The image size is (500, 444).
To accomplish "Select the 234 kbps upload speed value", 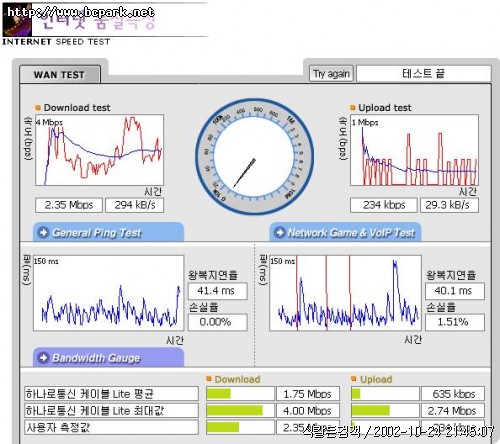I will [x=383, y=205].
